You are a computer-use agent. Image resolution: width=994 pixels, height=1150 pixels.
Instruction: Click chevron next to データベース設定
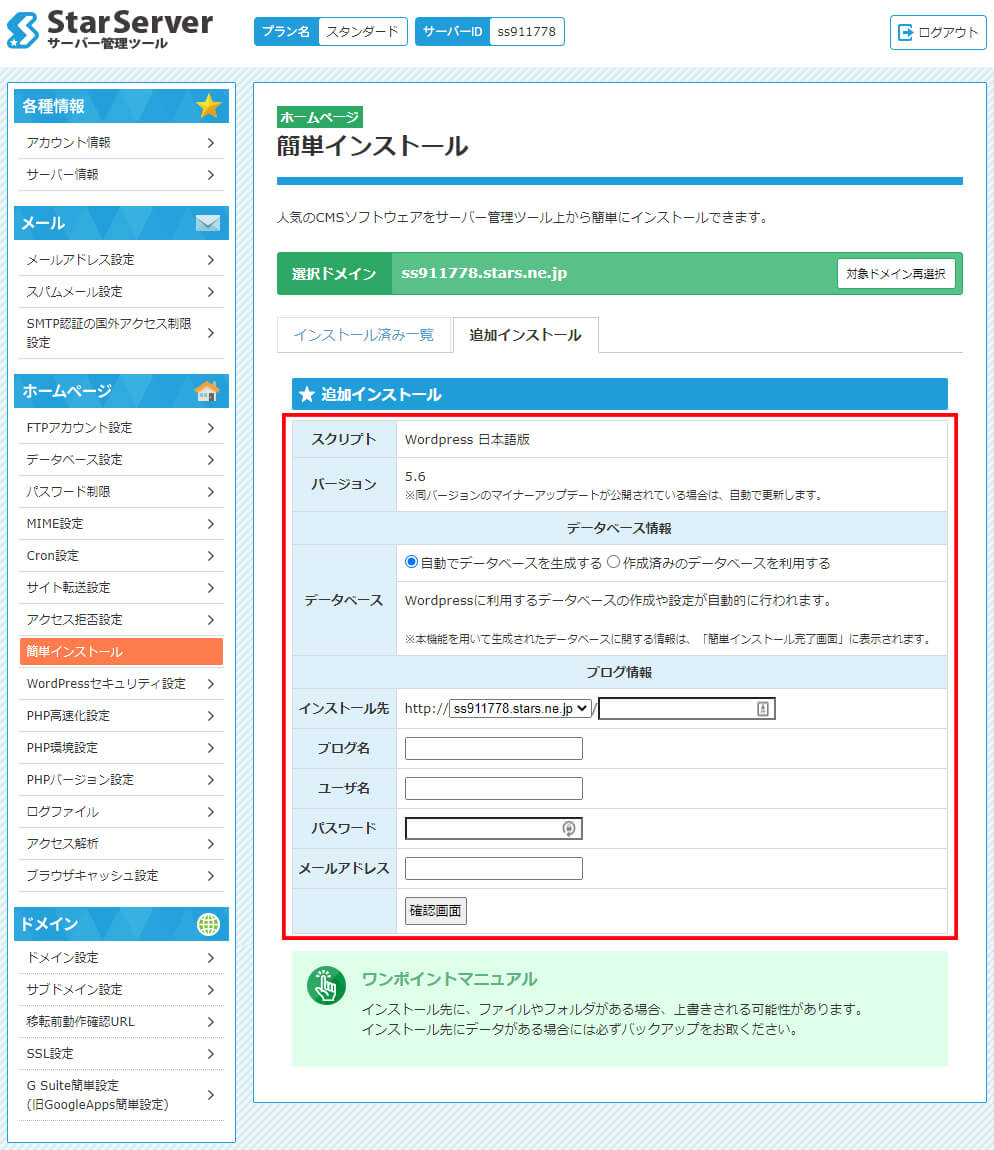[211, 460]
